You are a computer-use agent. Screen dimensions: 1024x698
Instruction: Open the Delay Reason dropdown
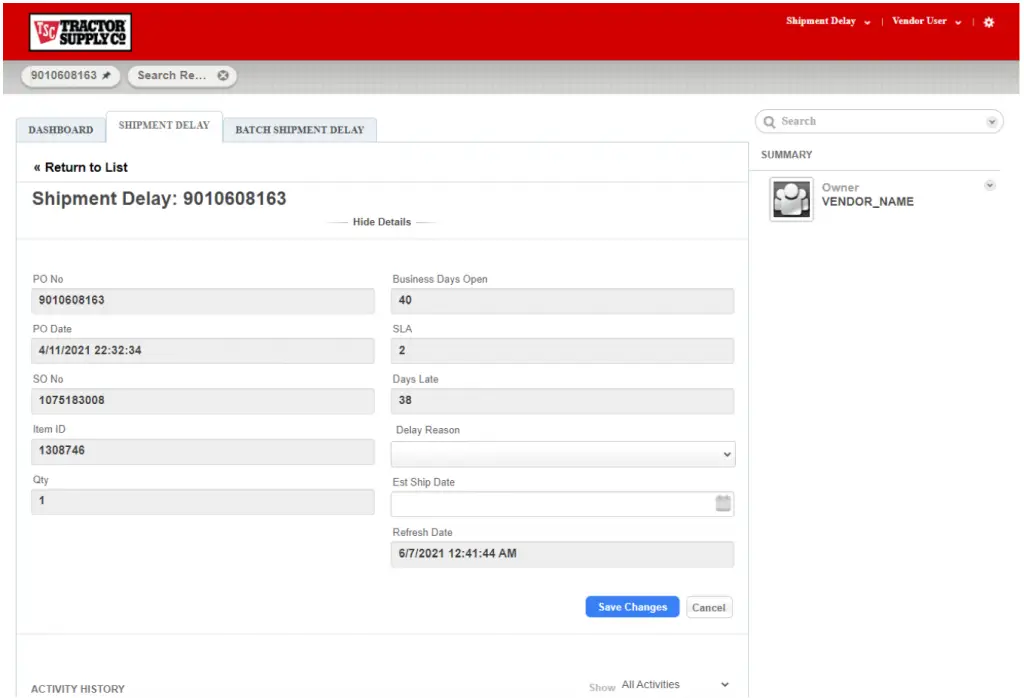(563, 454)
